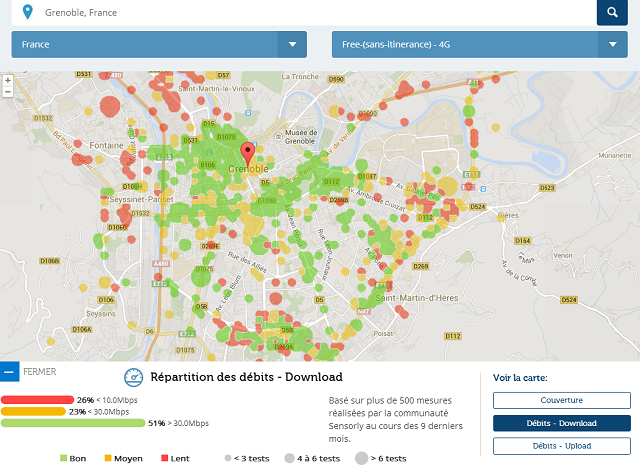Click the green 51% speed bar

(x=72, y=423)
